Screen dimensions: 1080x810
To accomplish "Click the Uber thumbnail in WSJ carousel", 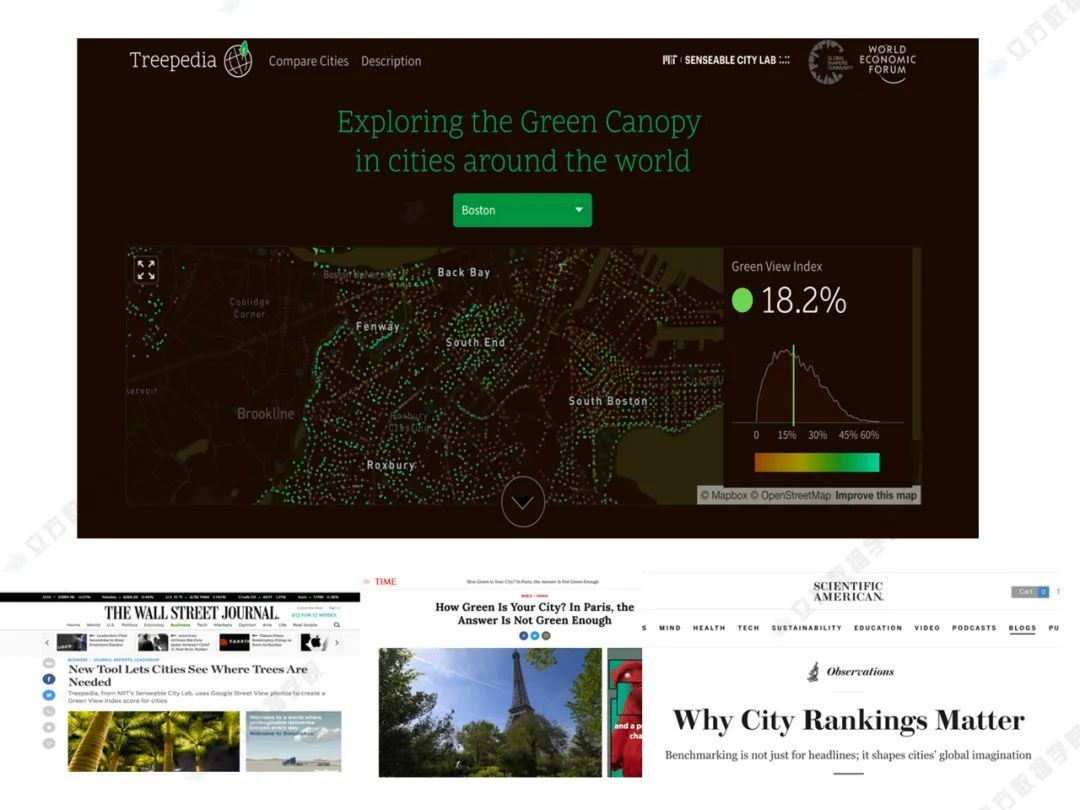I will point(72,643).
